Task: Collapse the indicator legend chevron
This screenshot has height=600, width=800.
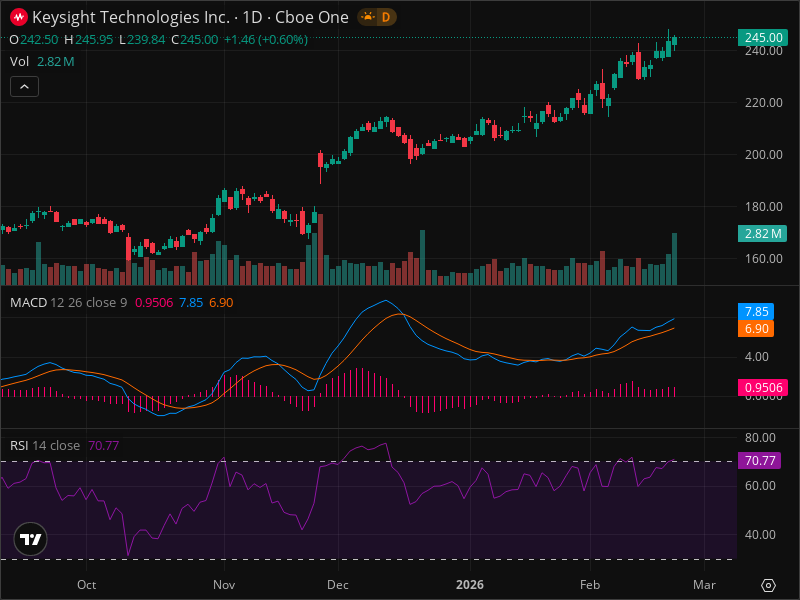Action: click(24, 87)
